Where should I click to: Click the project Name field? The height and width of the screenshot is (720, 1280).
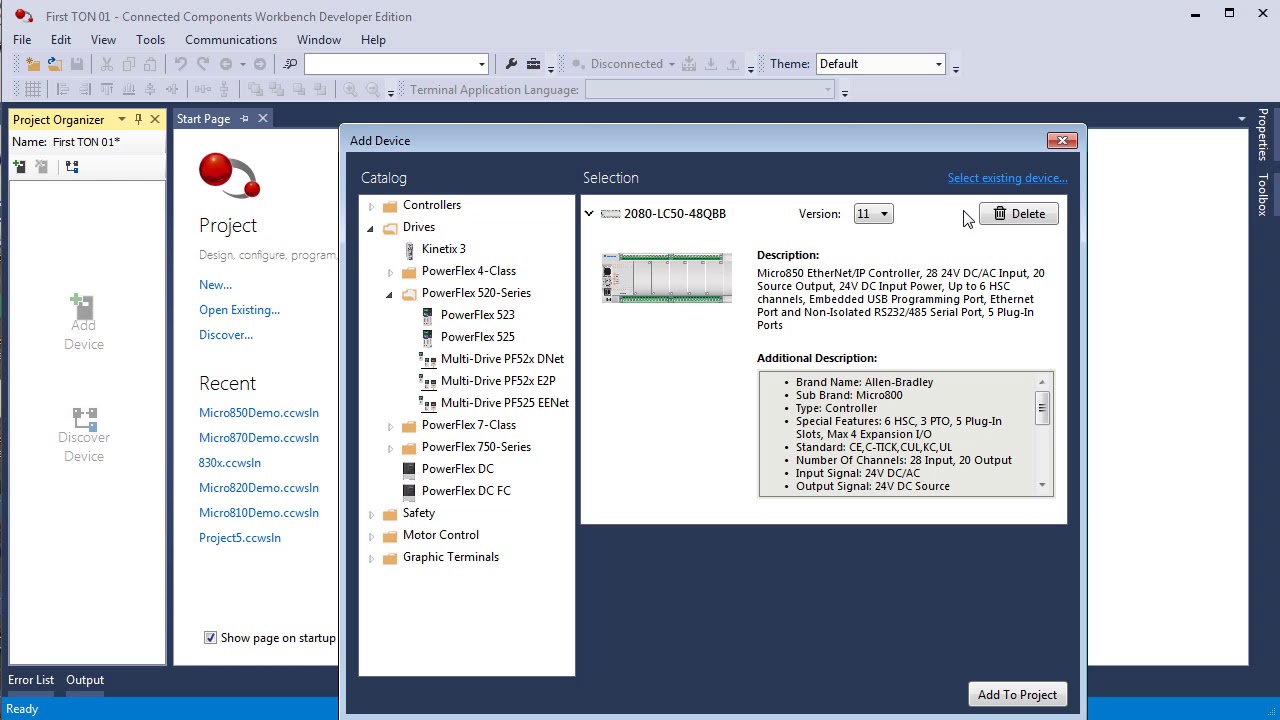[x=107, y=142]
